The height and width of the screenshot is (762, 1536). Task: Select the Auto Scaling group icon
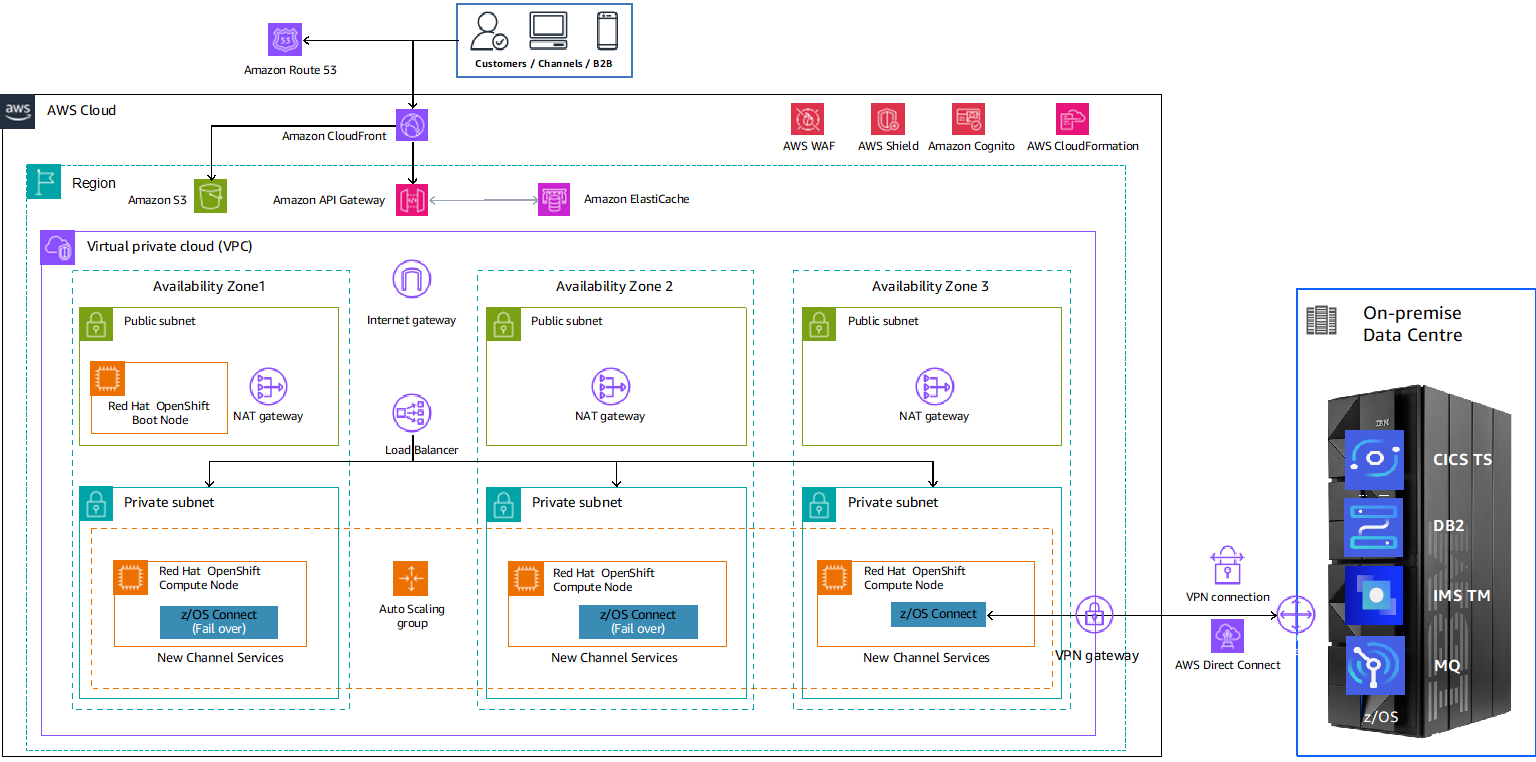tap(411, 577)
